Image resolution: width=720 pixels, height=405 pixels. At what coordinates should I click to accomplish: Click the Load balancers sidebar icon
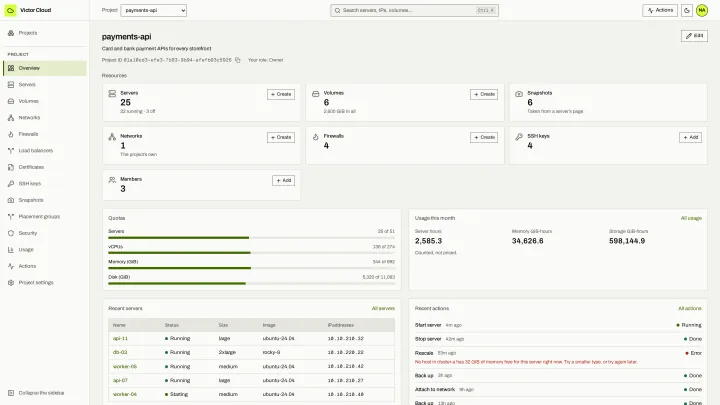coord(11,151)
